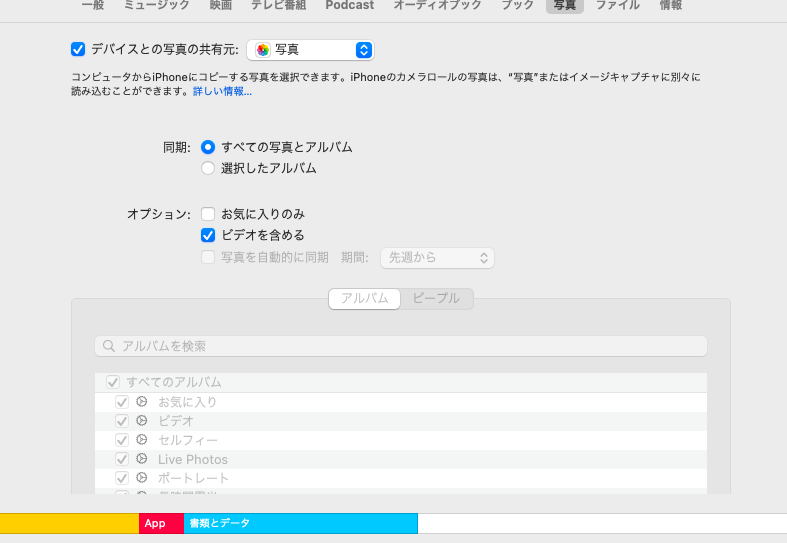The height and width of the screenshot is (543, 787).
Task: Select the セルフィー album name
Action: [x=188, y=441]
